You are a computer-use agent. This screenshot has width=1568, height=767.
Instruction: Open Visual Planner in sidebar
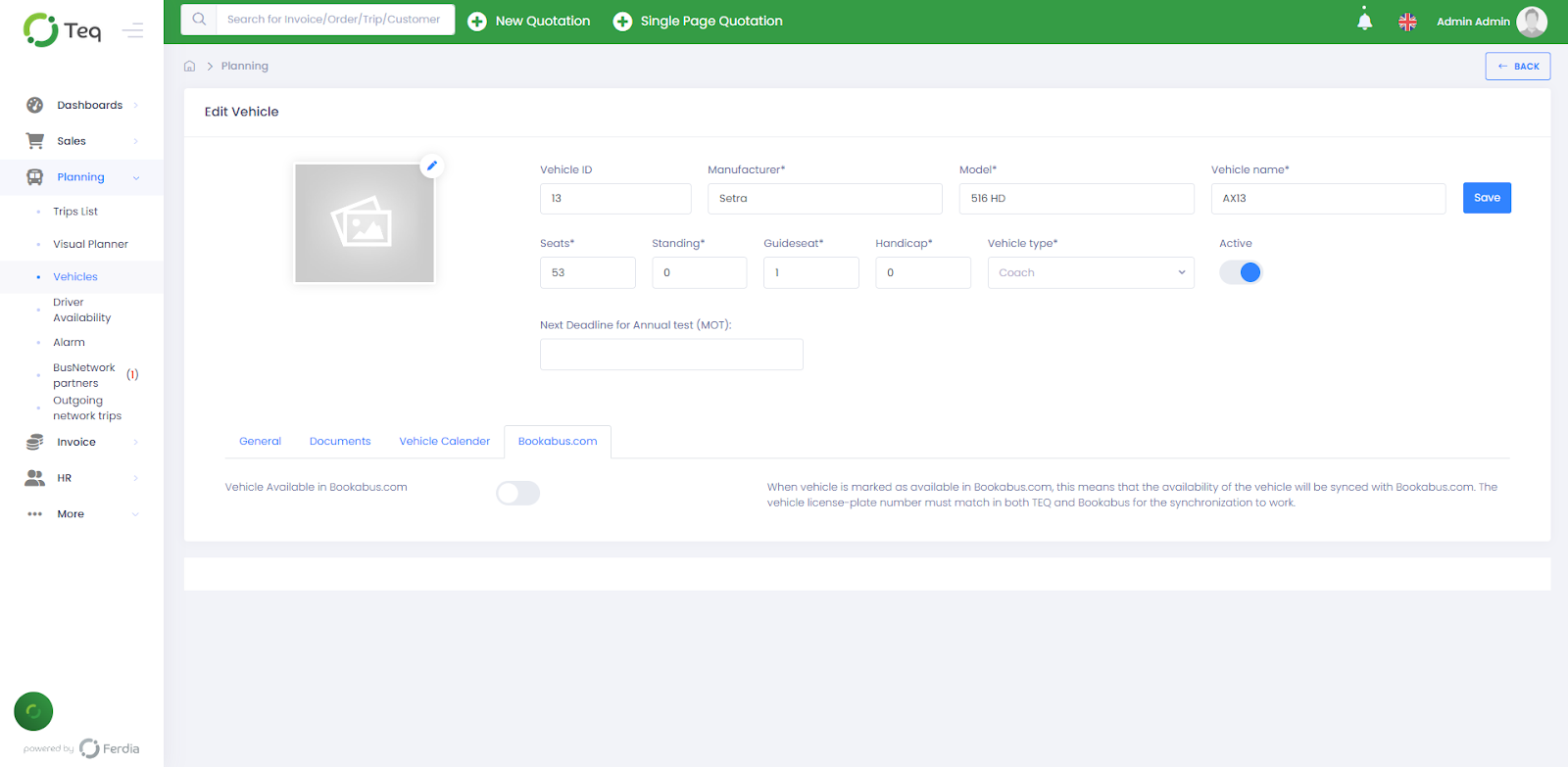coord(90,244)
